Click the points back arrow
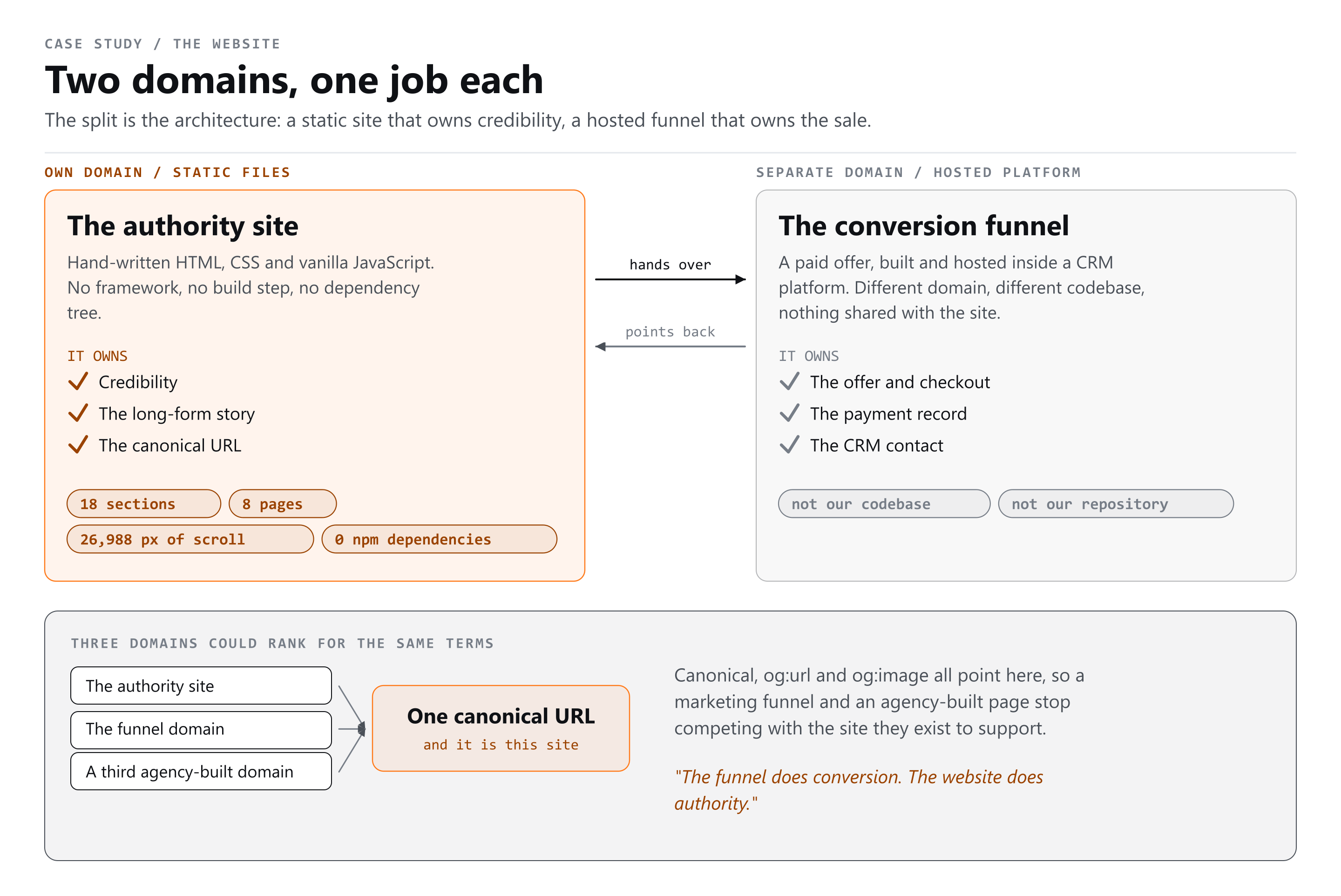Image resolution: width=1341 pixels, height=896 pixels. point(670,346)
